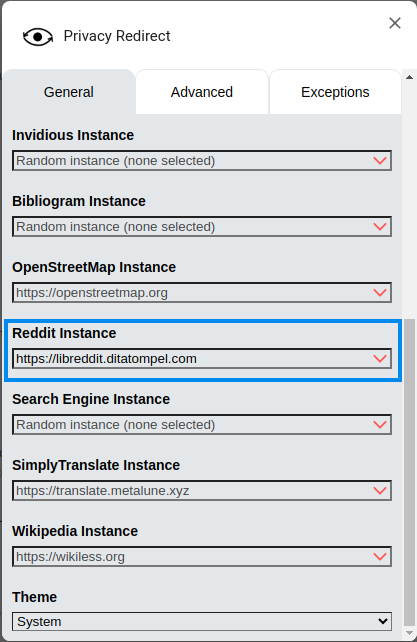Select the General tab
The image size is (417, 642).
click(x=69, y=92)
